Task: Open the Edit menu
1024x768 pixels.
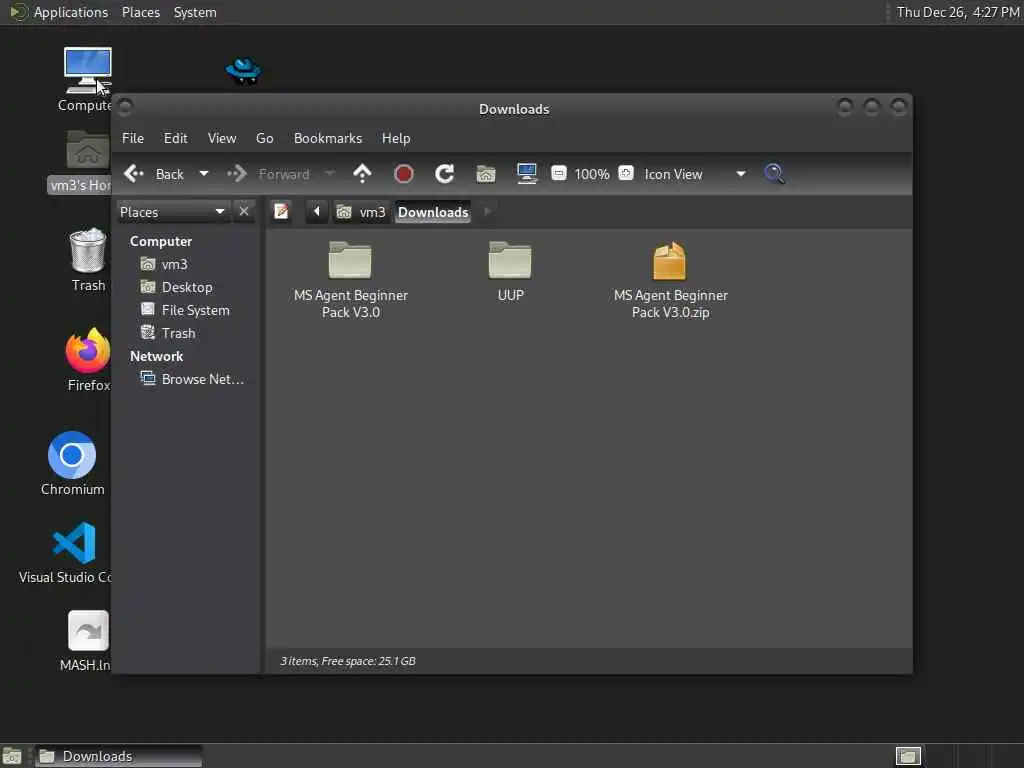Action: click(x=175, y=138)
